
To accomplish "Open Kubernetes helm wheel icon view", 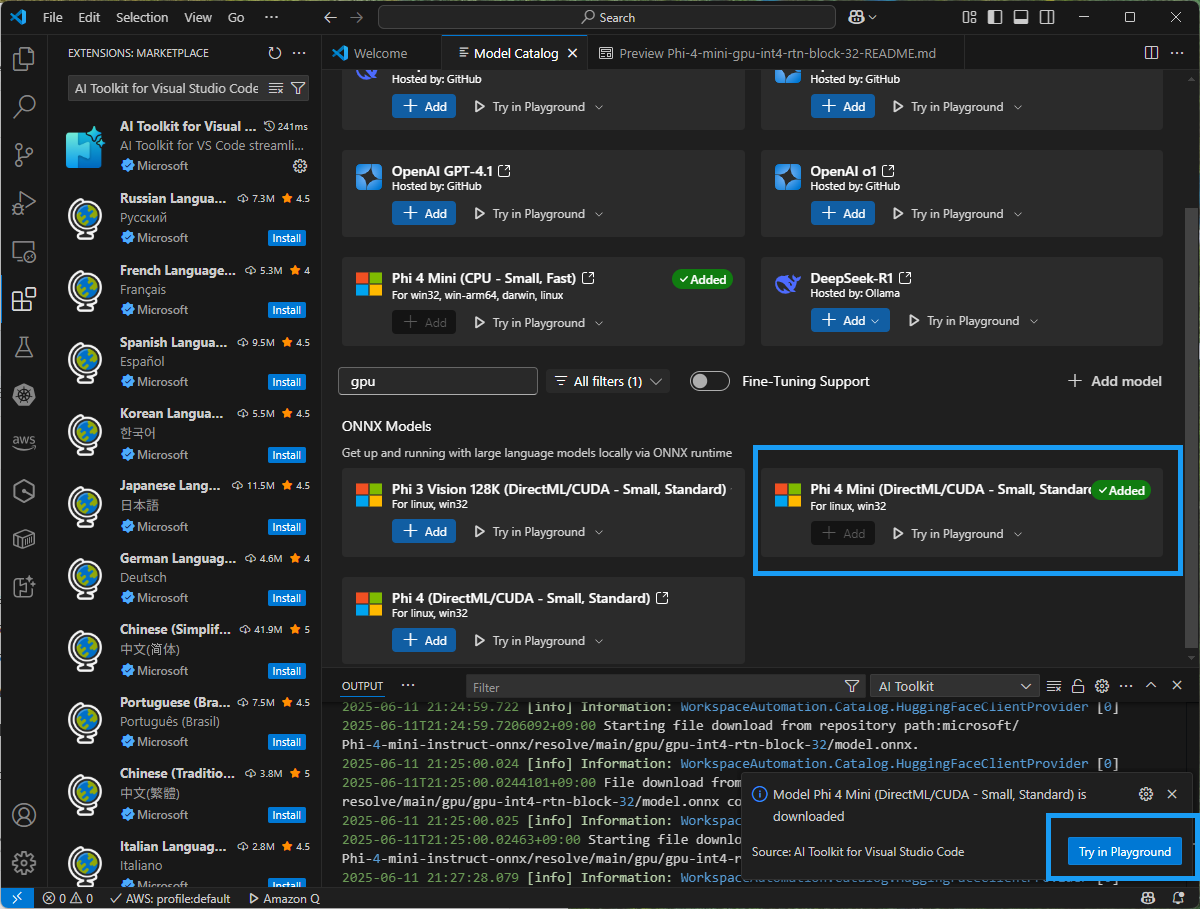I will [x=24, y=395].
